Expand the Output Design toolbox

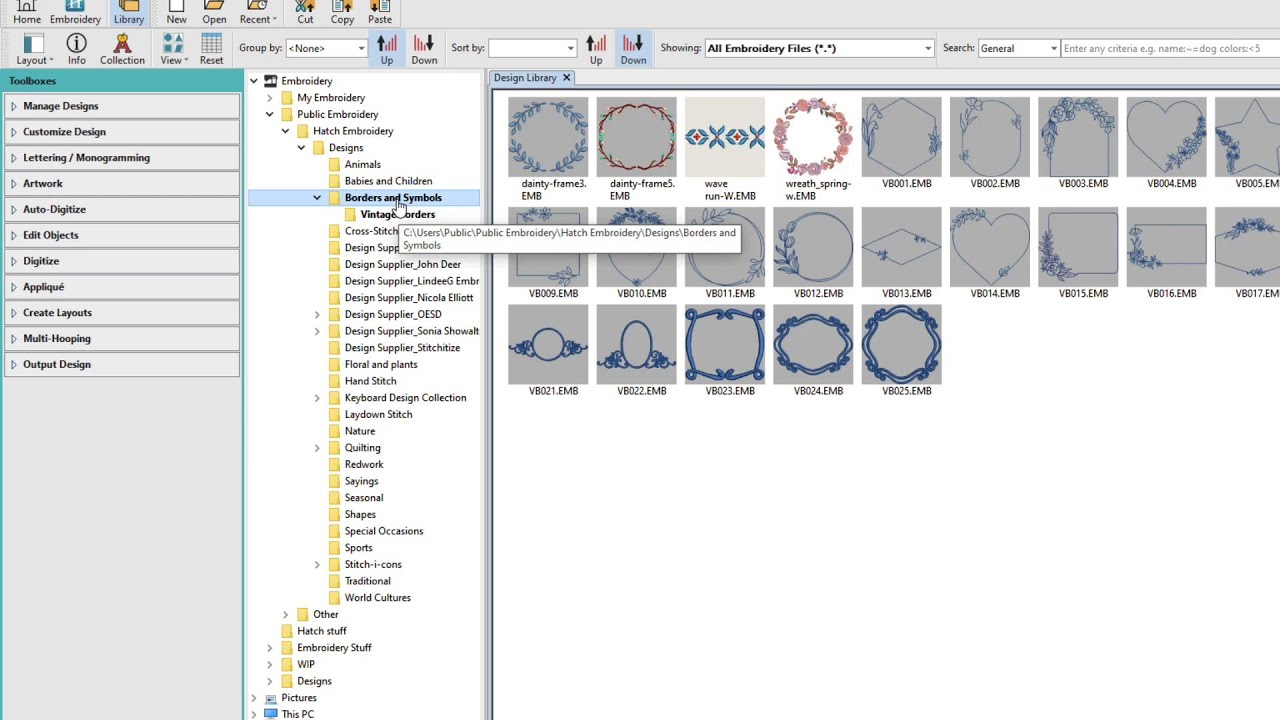point(121,364)
